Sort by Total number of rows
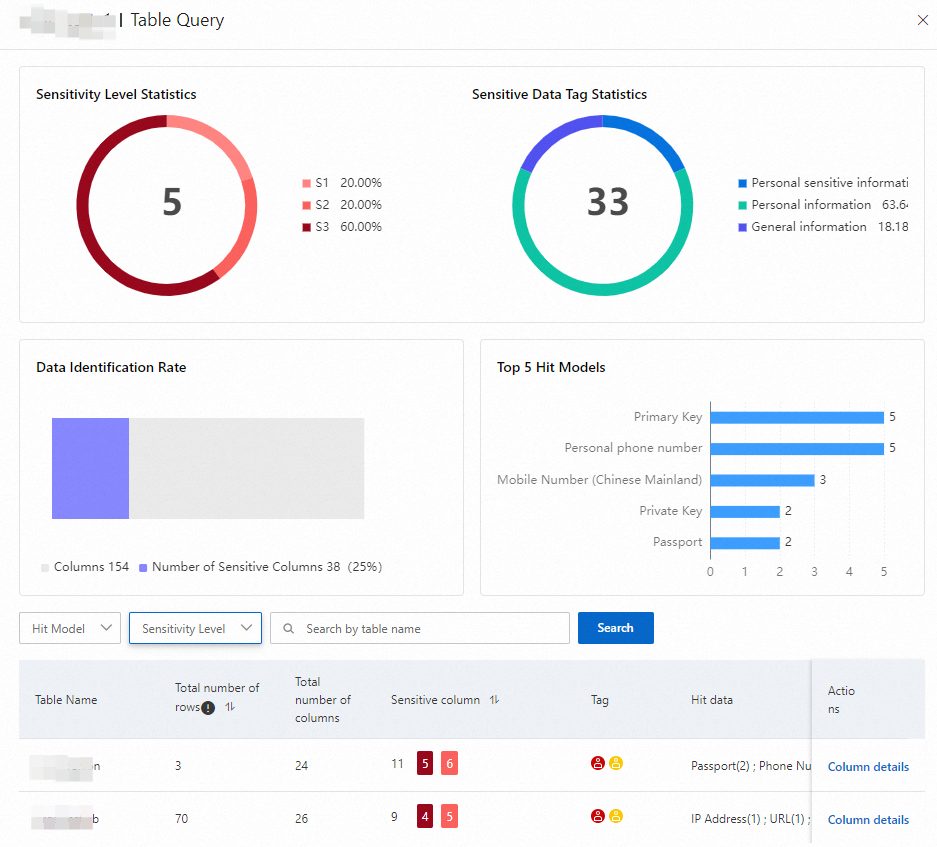The image size is (937, 847). pyautogui.click(x=230, y=707)
